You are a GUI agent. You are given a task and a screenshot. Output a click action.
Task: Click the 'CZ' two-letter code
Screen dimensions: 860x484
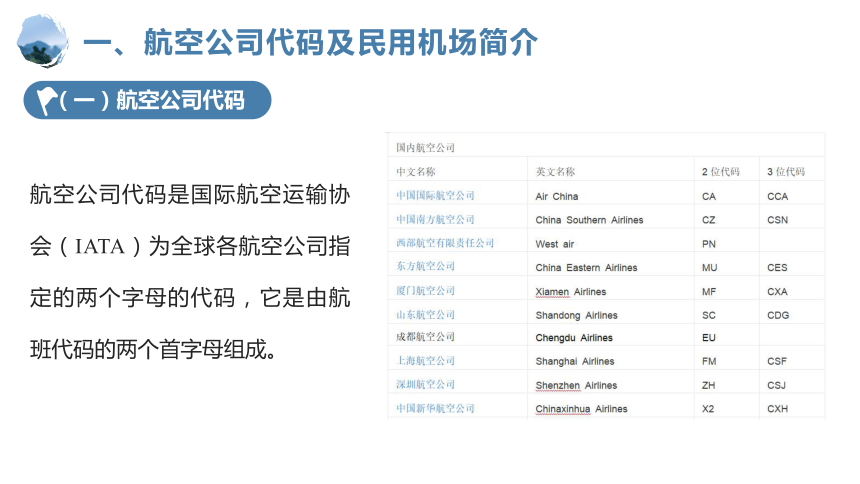[x=709, y=220]
